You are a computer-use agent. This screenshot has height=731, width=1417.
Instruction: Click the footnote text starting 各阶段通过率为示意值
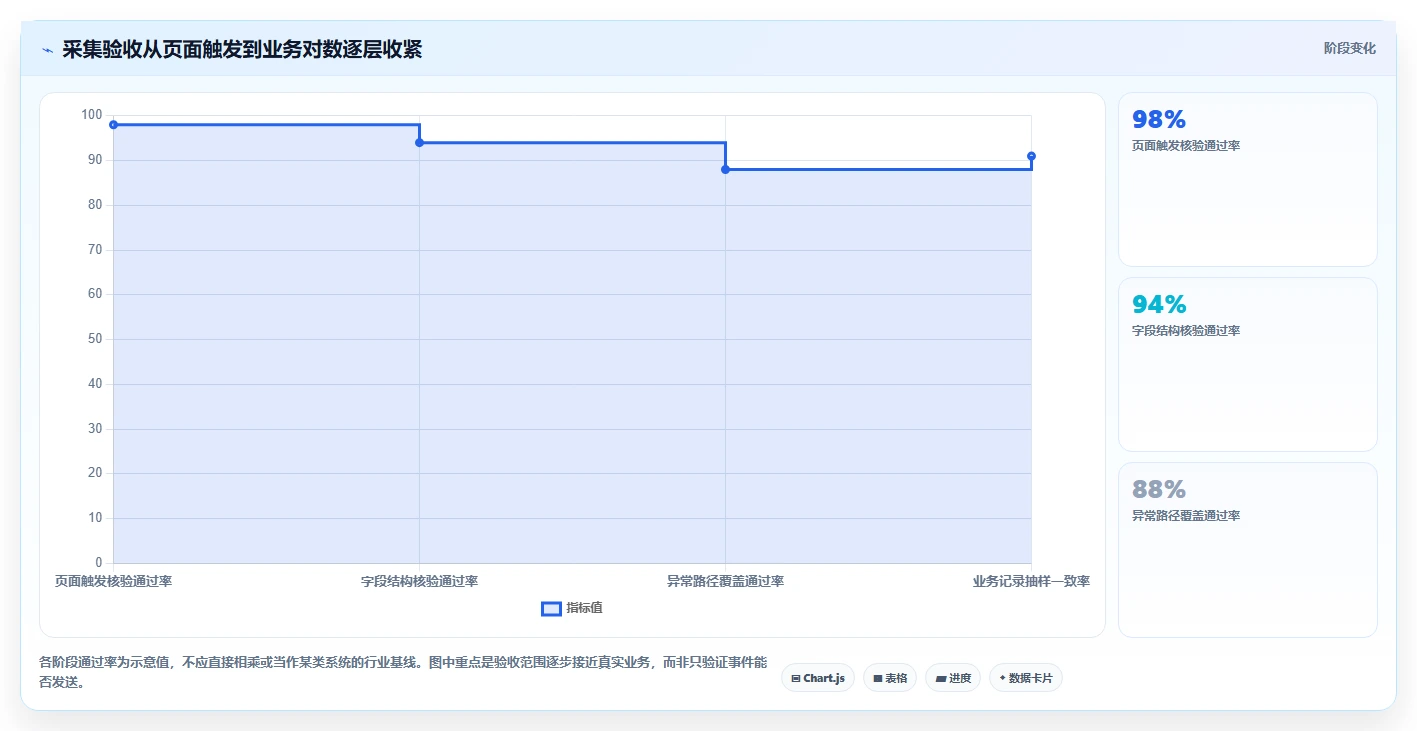[x=404, y=673]
